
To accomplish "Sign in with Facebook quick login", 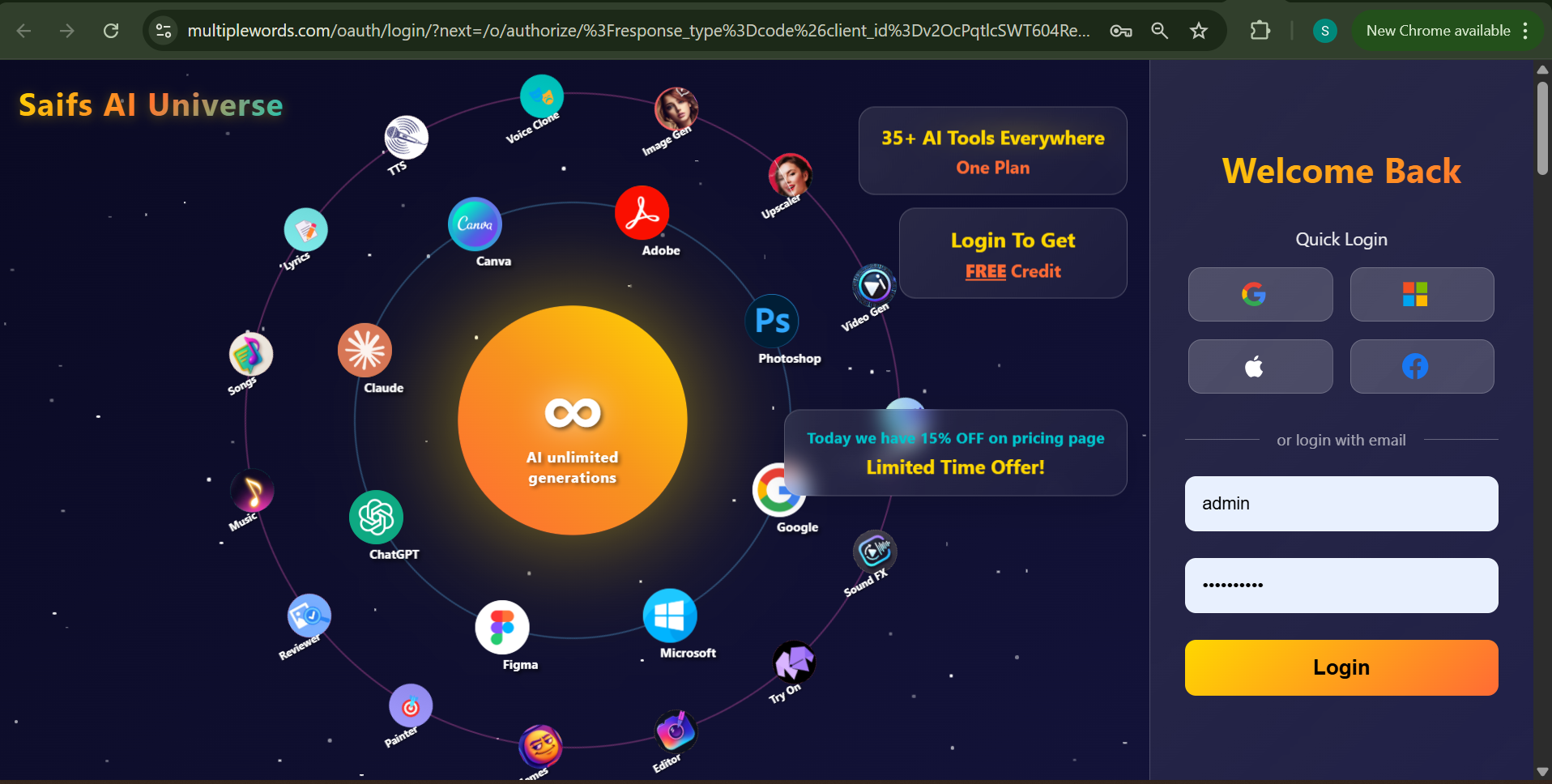I will click(1422, 366).
